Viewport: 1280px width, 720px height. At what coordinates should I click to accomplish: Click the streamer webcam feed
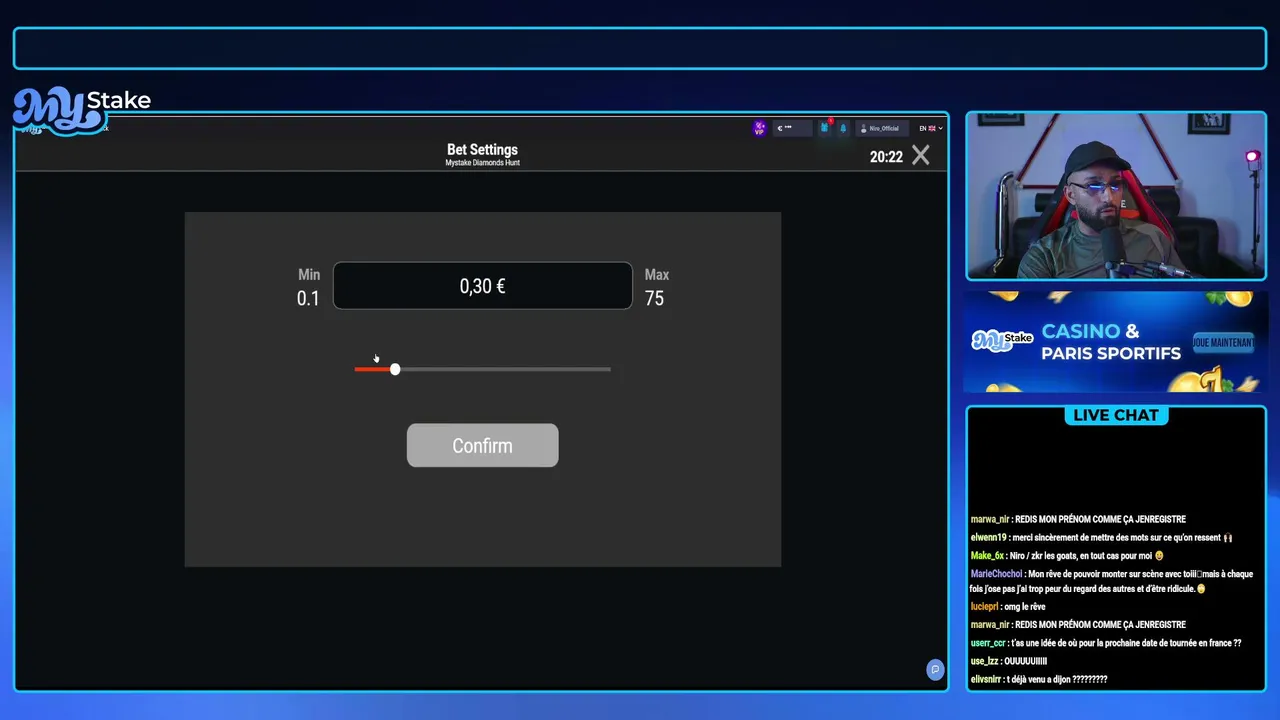click(1116, 196)
